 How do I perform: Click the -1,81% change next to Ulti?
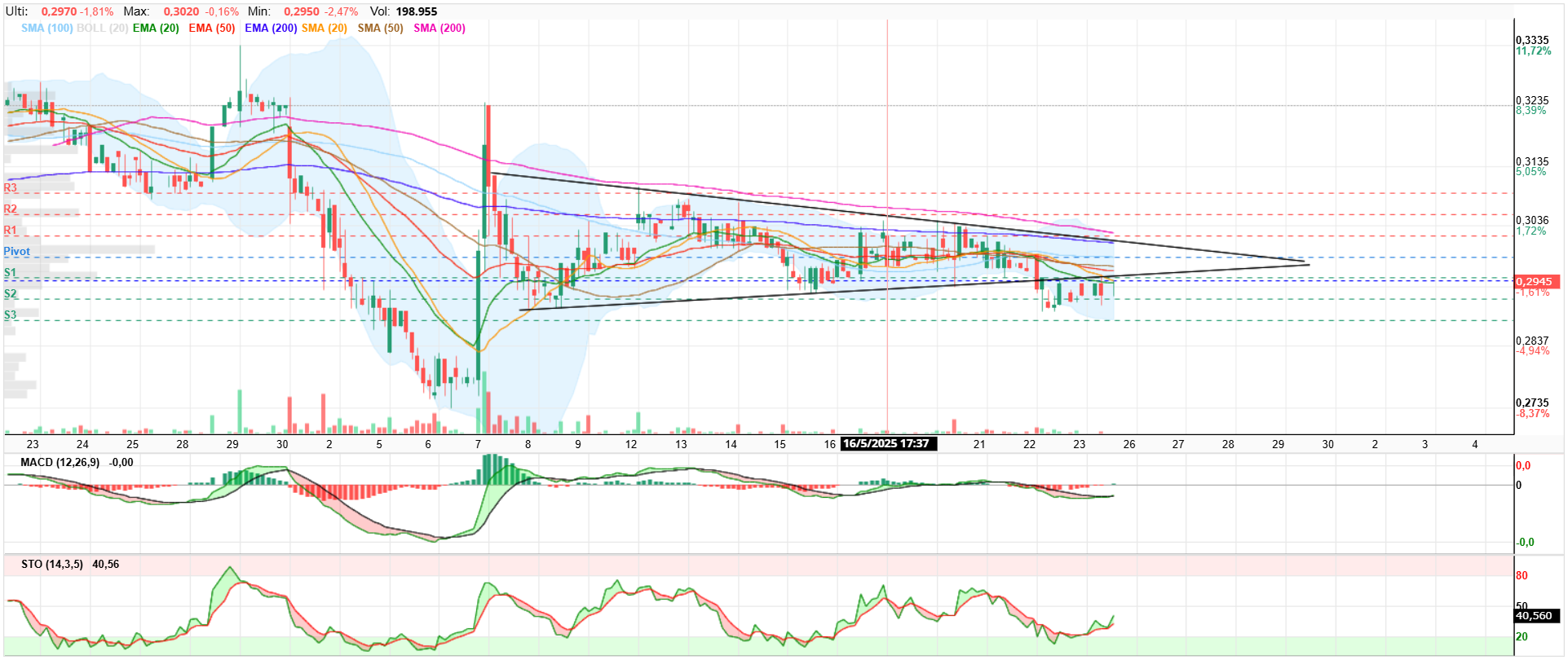click(97, 12)
